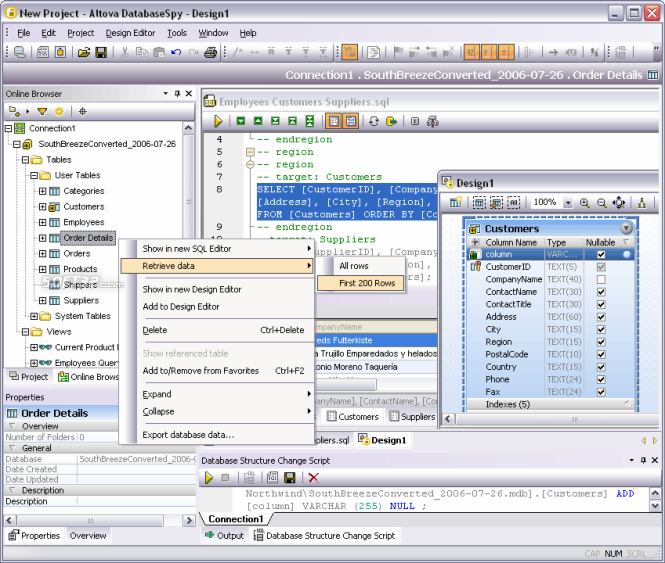The width and height of the screenshot is (665, 563).
Task: Execute the database structure change script
Action: tap(209, 478)
